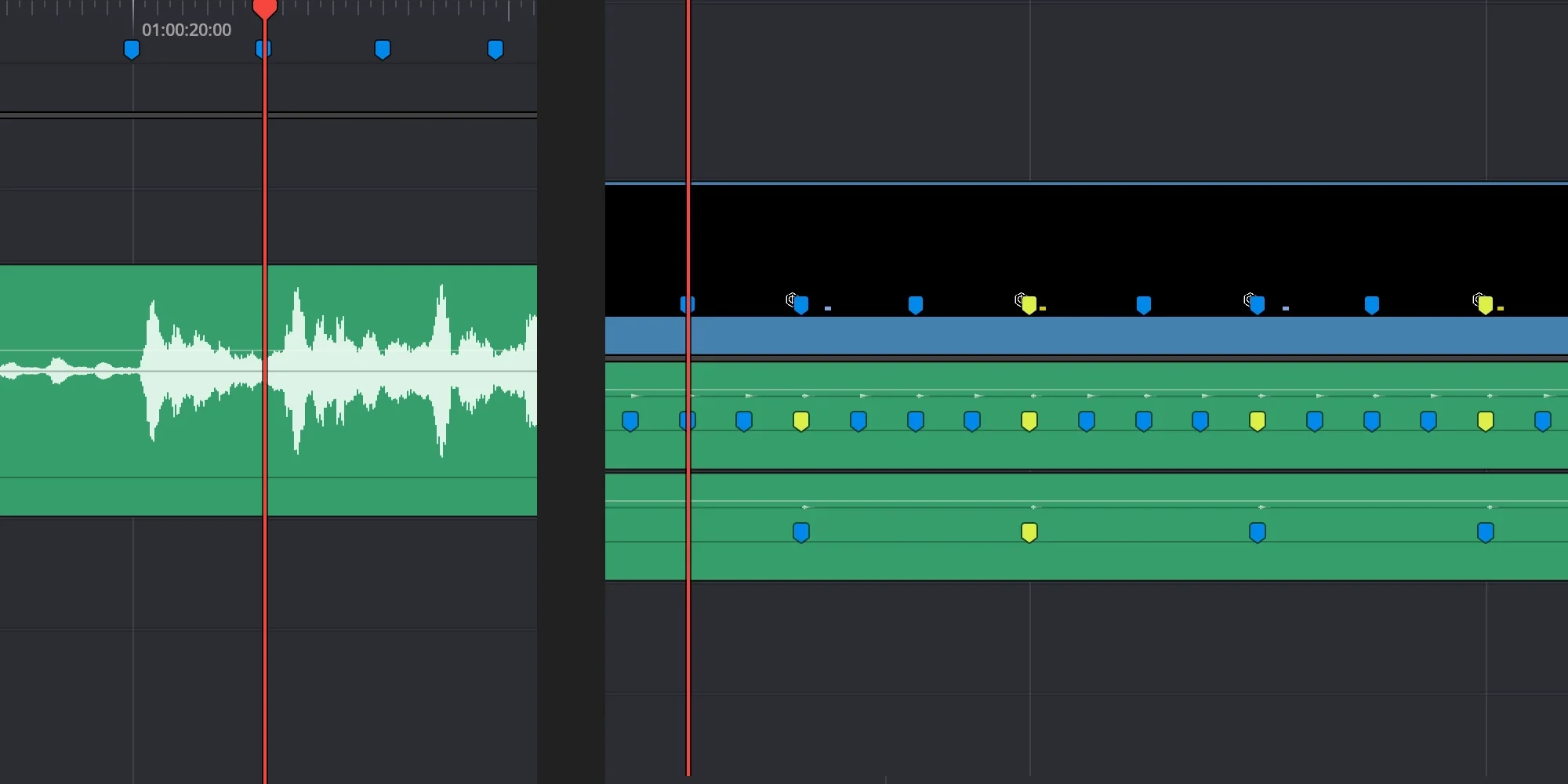Select the first yellow marker on the black clip

(1029, 304)
